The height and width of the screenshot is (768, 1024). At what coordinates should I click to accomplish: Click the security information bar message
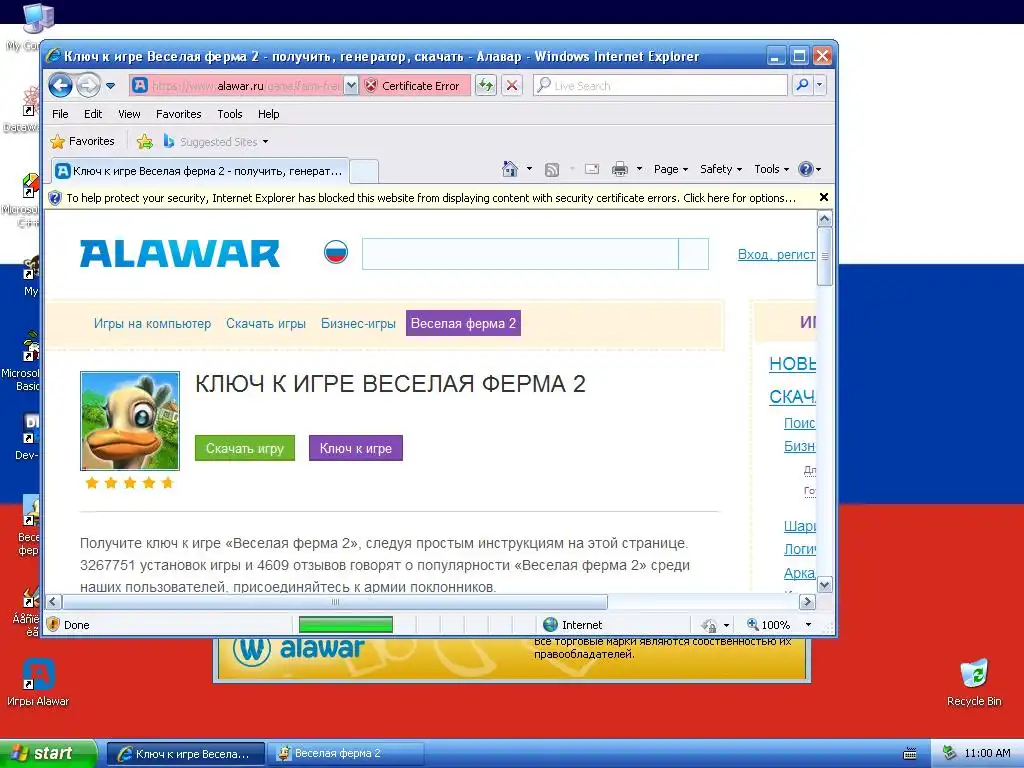coord(431,198)
